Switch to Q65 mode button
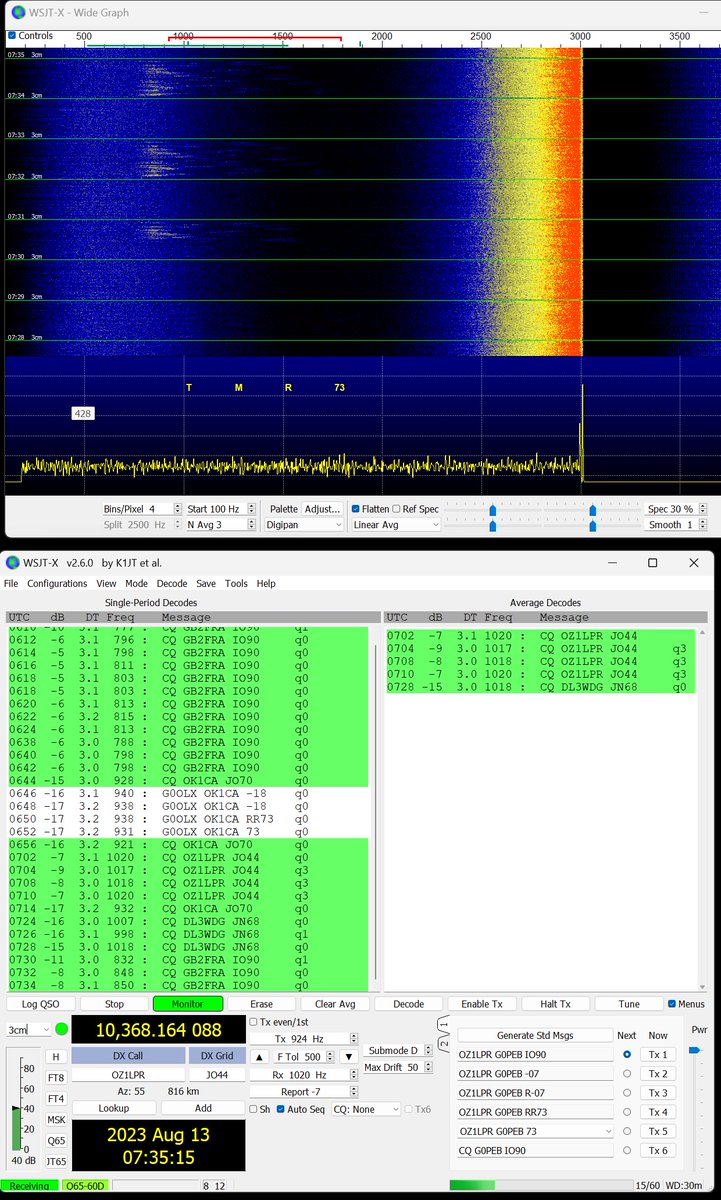This screenshot has width=721, height=1200. click(56, 1140)
